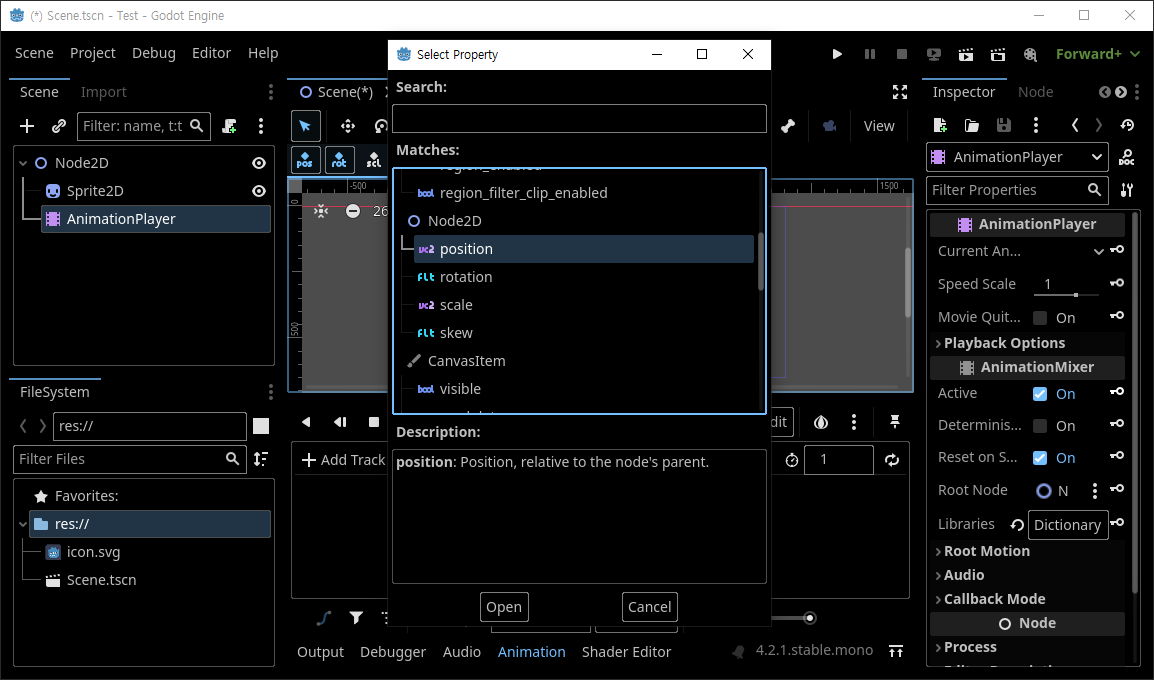Image resolution: width=1154 pixels, height=680 pixels.
Task: Expand the Root Motion section
Action: pyautogui.click(x=986, y=551)
